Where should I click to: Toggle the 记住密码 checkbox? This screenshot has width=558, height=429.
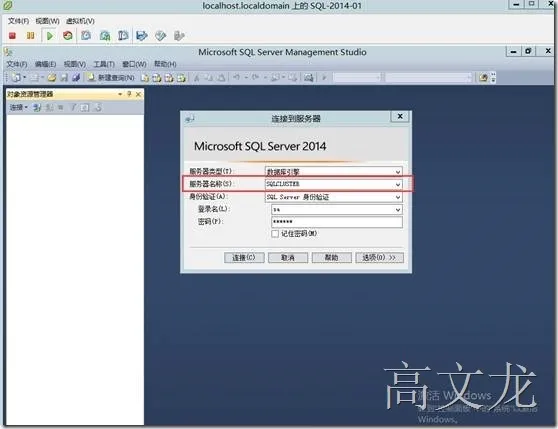[275, 234]
